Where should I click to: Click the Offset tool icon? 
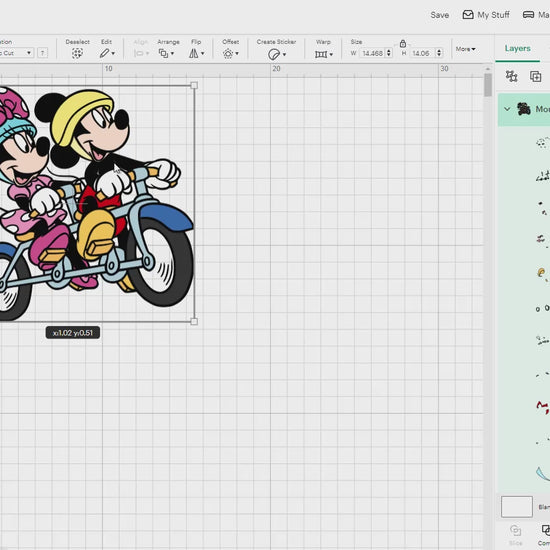pyautogui.click(x=228, y=54)
